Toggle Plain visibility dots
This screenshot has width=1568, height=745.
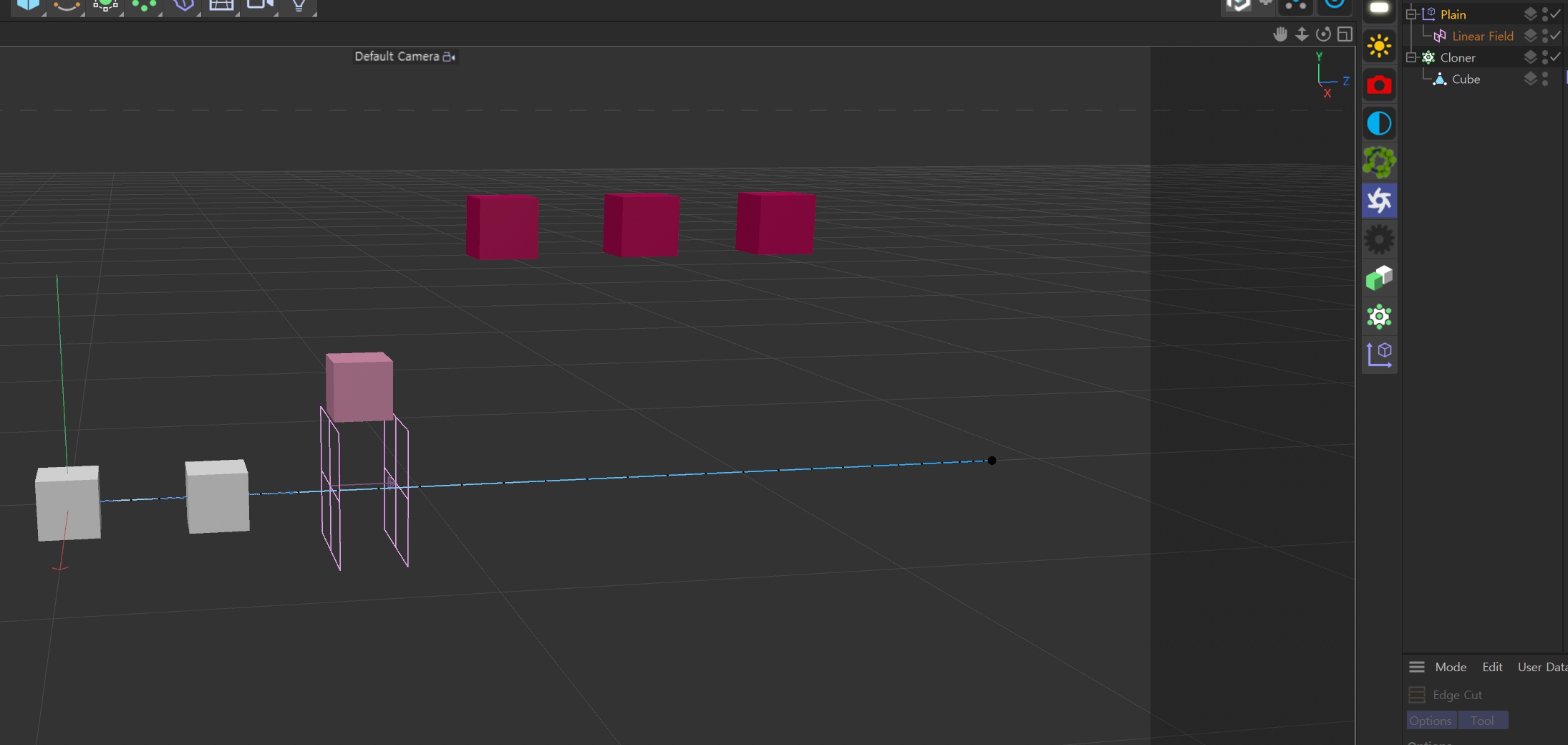[x=1545, y=14]
